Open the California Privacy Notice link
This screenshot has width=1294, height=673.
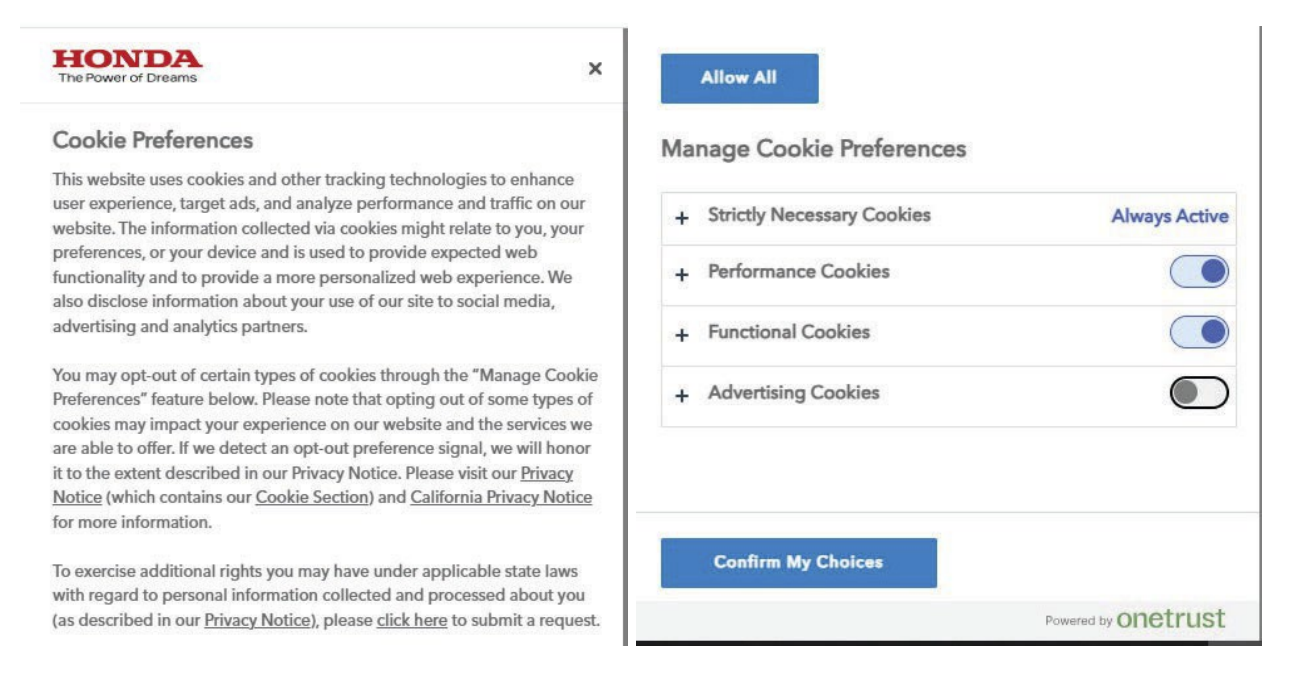[501, 497]
